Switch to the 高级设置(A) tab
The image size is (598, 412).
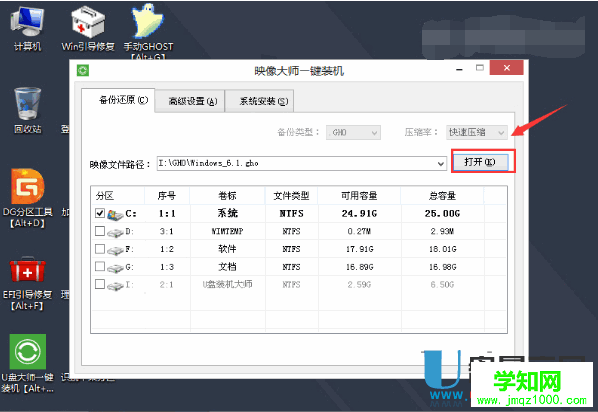190,101
